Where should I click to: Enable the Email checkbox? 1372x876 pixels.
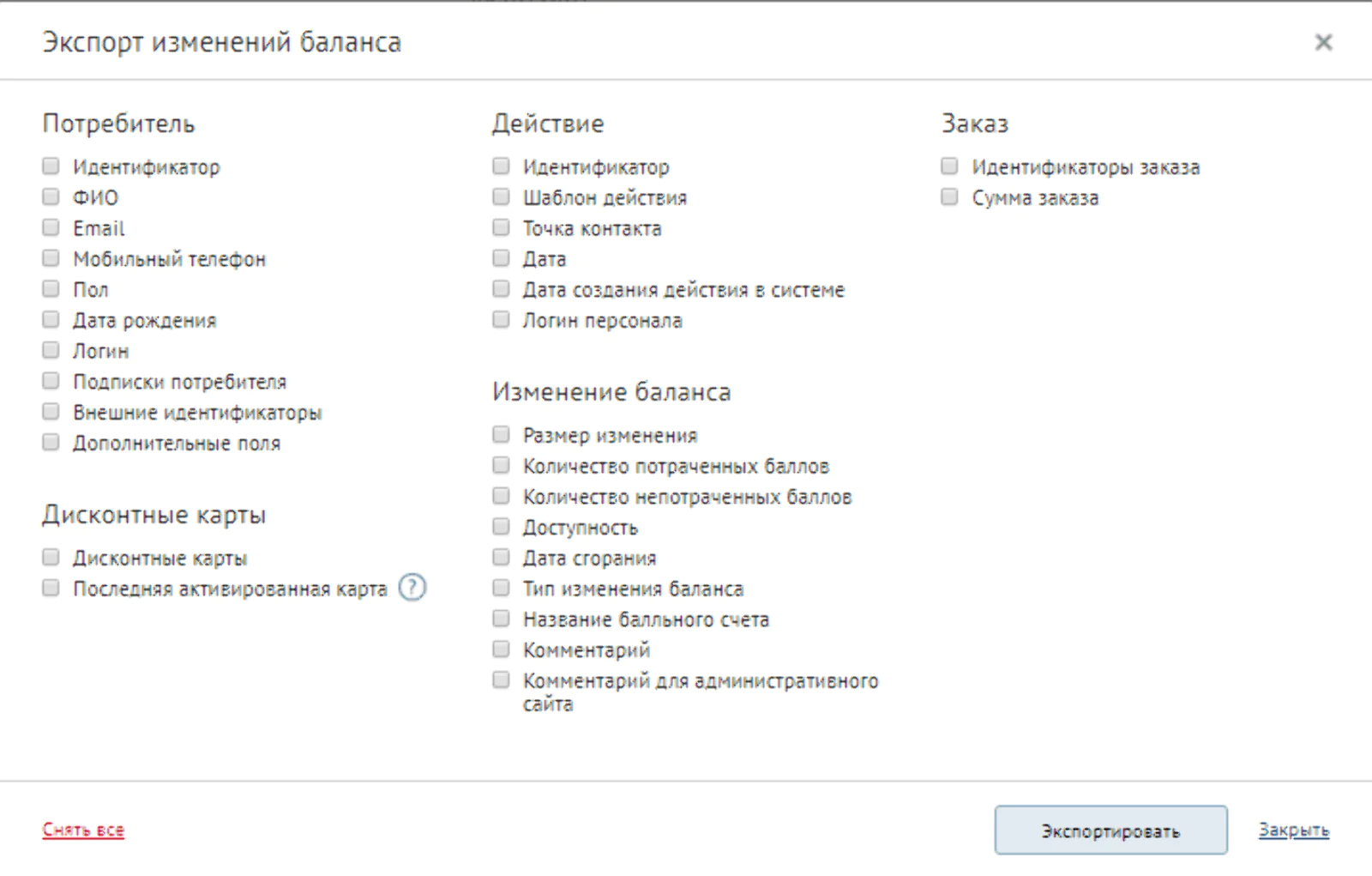(x=51, y=227)
